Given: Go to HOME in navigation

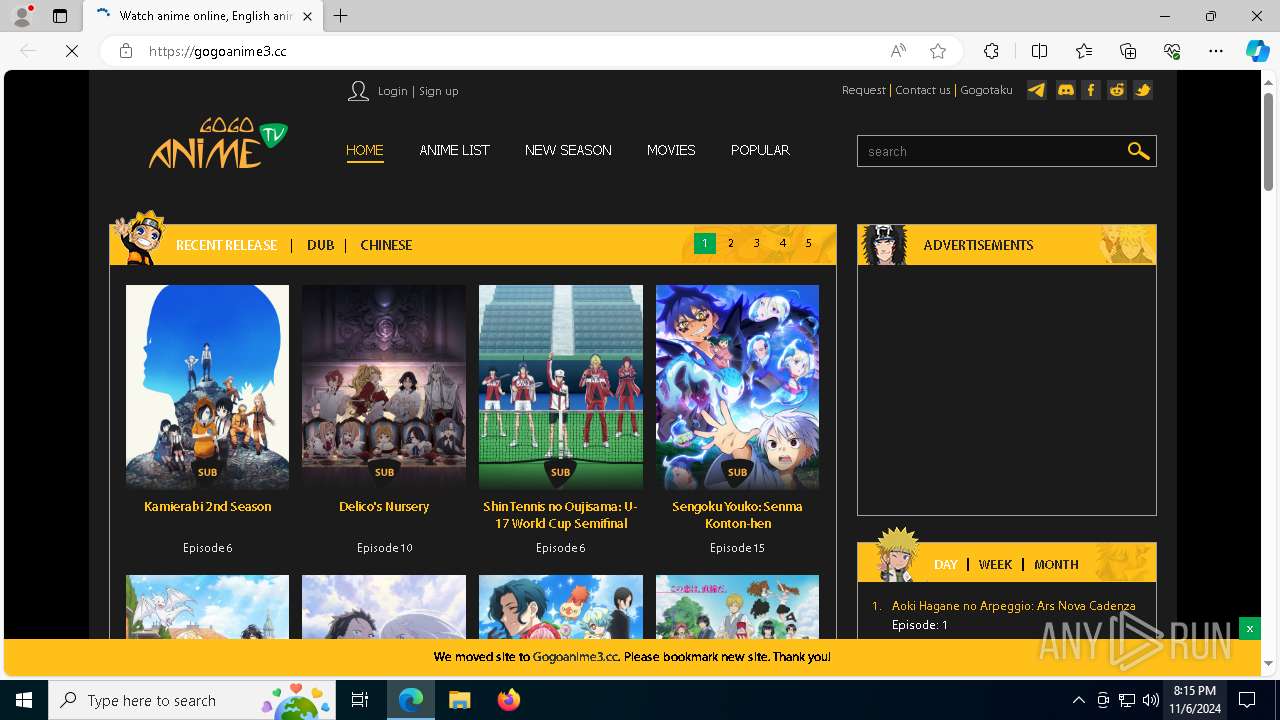Looking at the screenshot, I should 364,150.
